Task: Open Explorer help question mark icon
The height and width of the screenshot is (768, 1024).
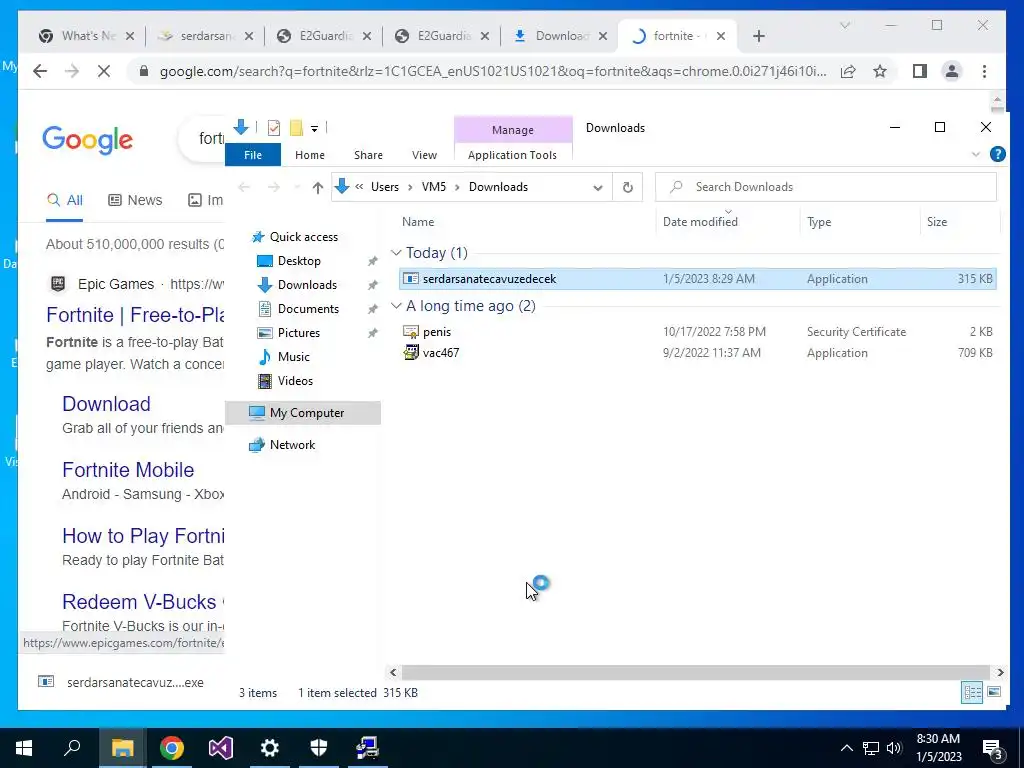Action: (x=997, y=154)
